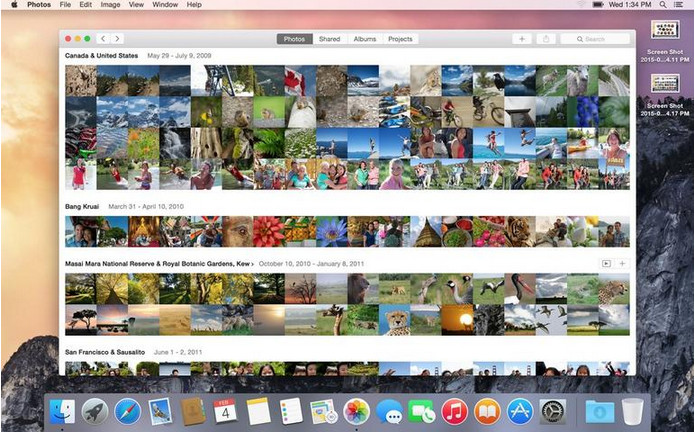Open the File menu
695x432 pixels.
(x=65, y=4)
